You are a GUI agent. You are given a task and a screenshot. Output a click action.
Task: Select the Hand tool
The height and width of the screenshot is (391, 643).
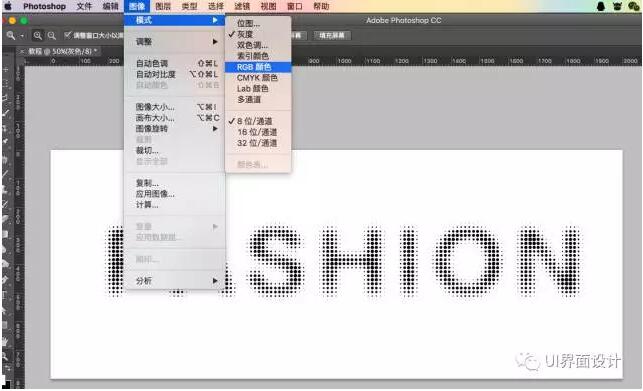[x=6, y=341]
